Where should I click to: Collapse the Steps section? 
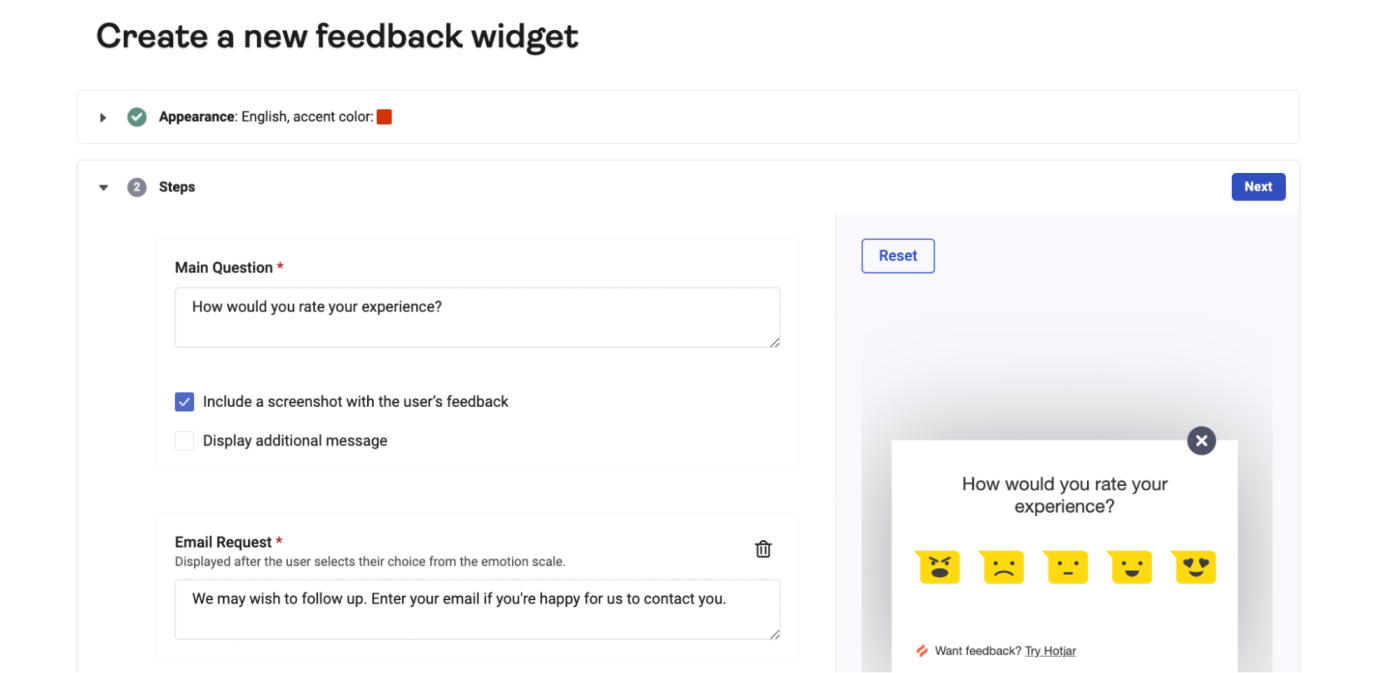(103, 186)
